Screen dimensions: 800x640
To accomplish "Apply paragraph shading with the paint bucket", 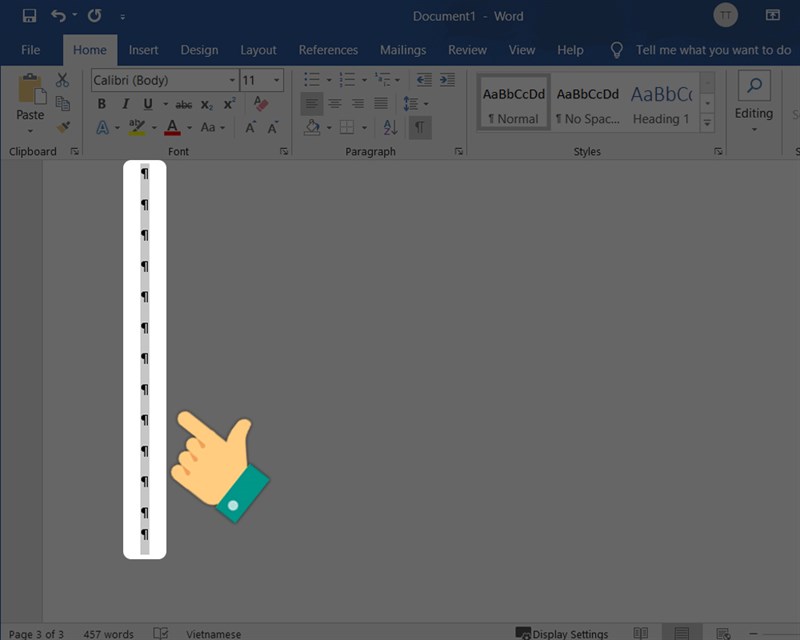I will pyautogui.click(x=312, y=127).
